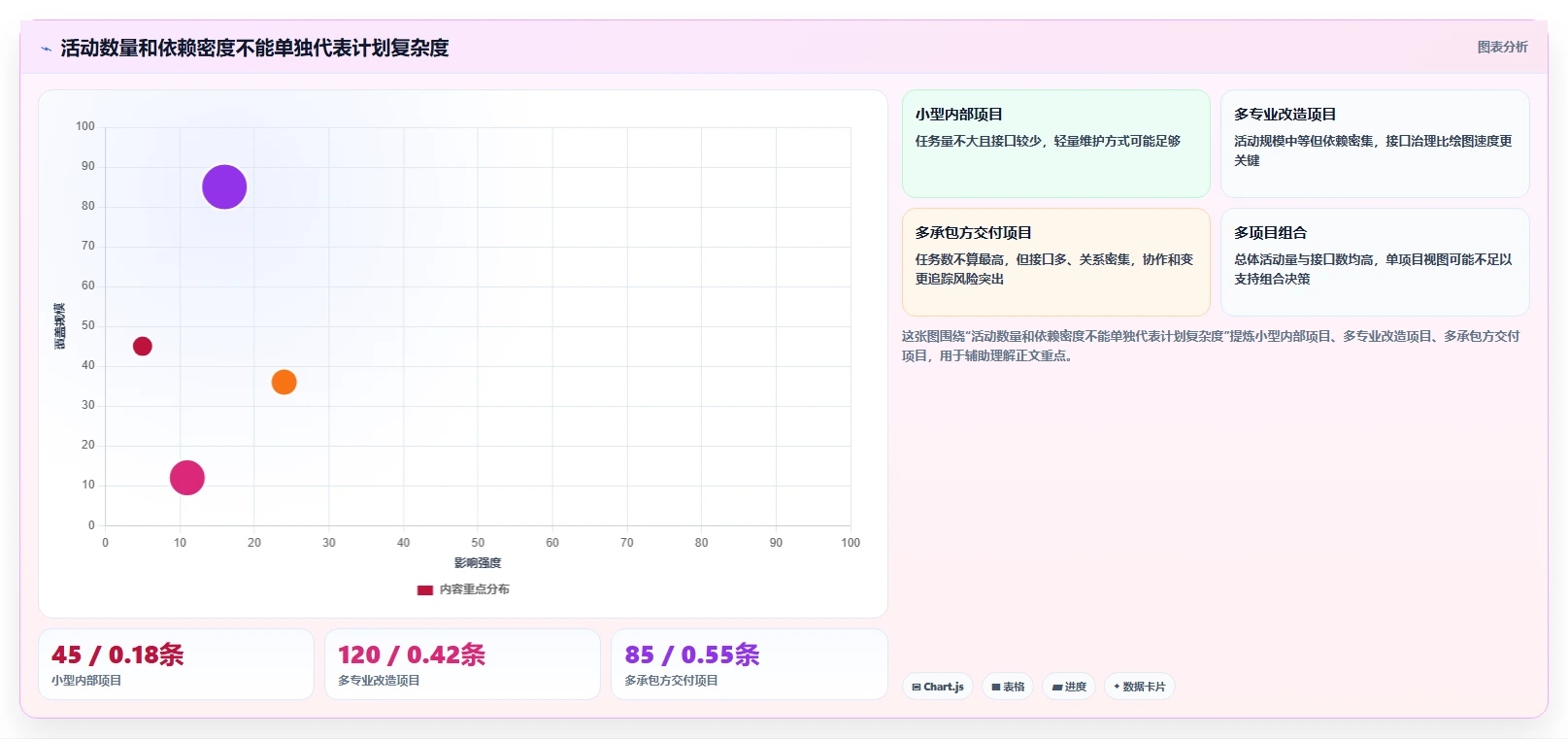Image resolution: width=1568 pixels, height=739 pixels.
Task: Open the 多承包方交付项目 card
Action: (1055, 262)
